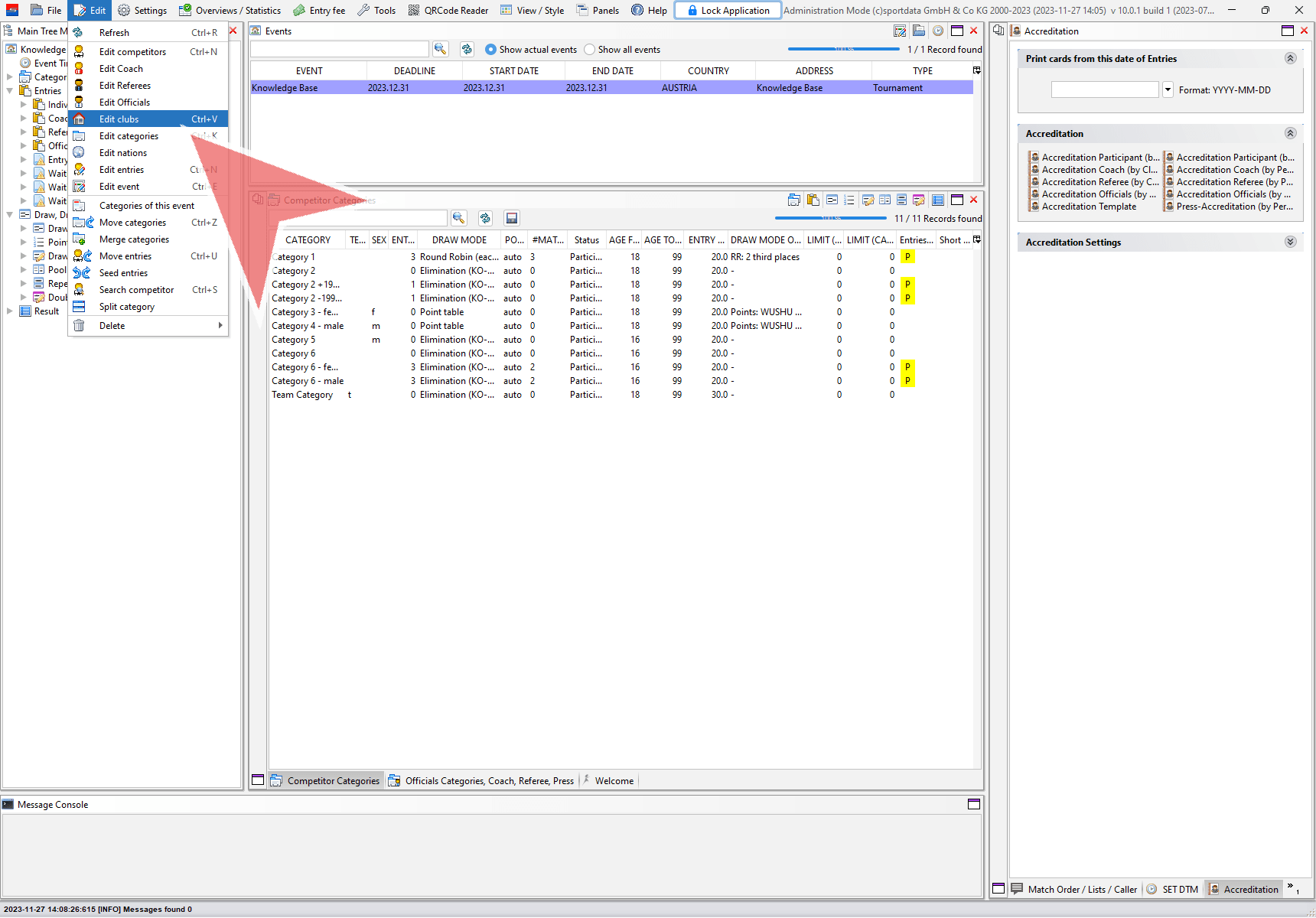Click the refresh icon in Competitor Categories panel
The width and height of the screenshot is (1316, 918).
coord(485,218)
